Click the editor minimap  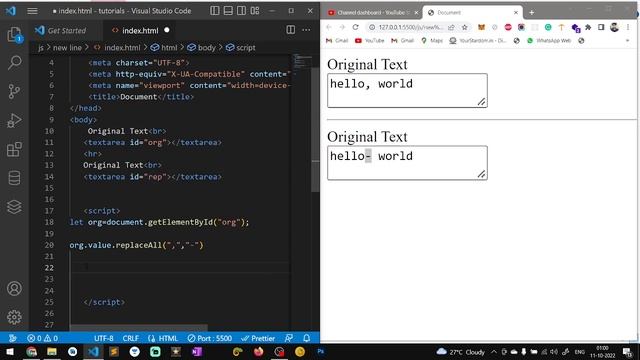pyautogui.click(x=301, y=61)
